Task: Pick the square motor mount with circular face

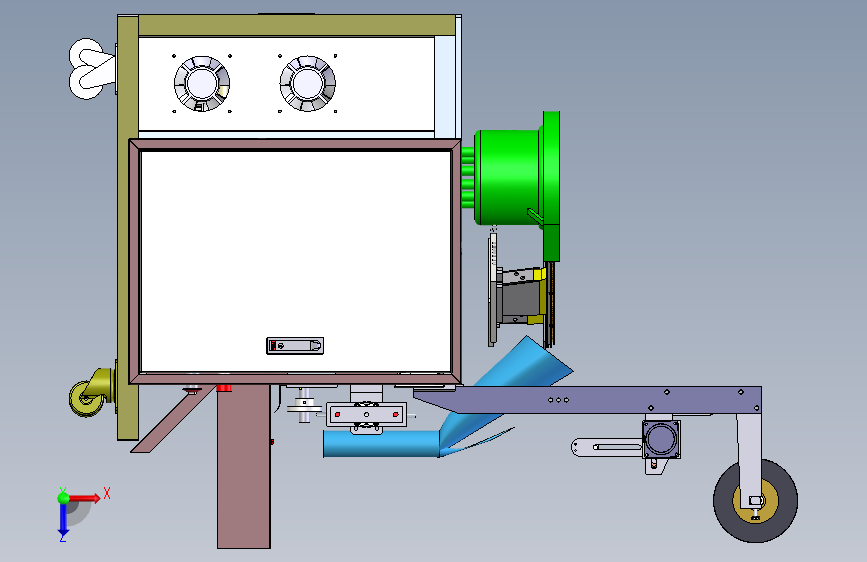Action: [661, 439]
